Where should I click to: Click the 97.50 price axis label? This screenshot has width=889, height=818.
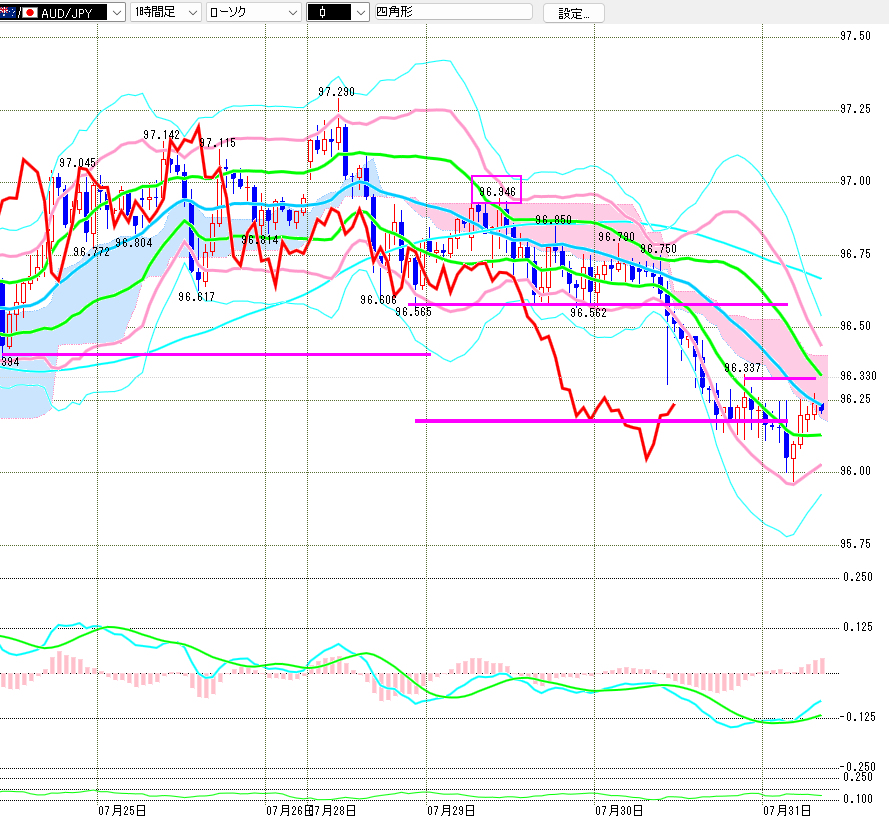(x=856, y=36)
